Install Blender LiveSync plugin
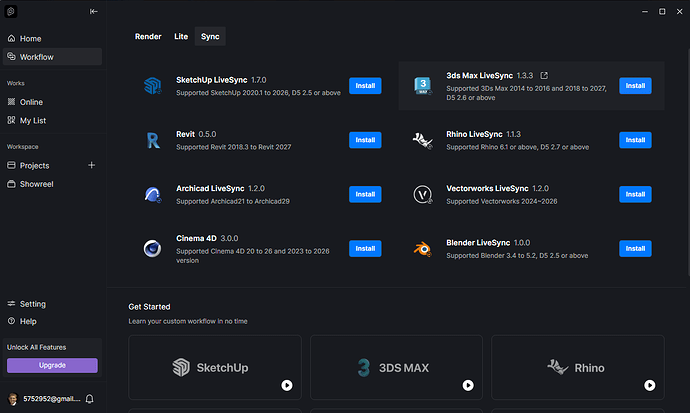690x413 pixels. (635, 249)
